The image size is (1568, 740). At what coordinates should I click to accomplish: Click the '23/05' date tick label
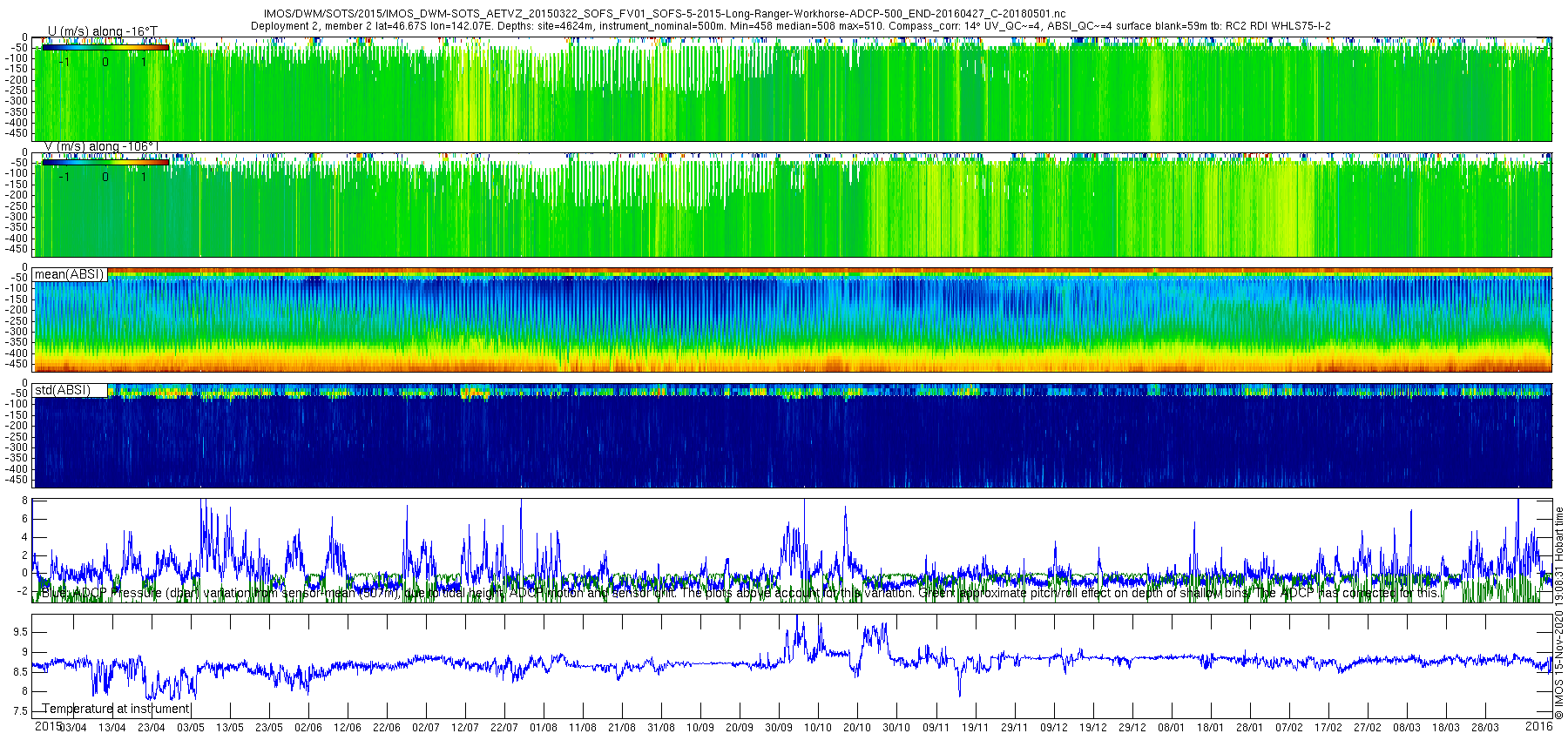click(x=269, y=728)
